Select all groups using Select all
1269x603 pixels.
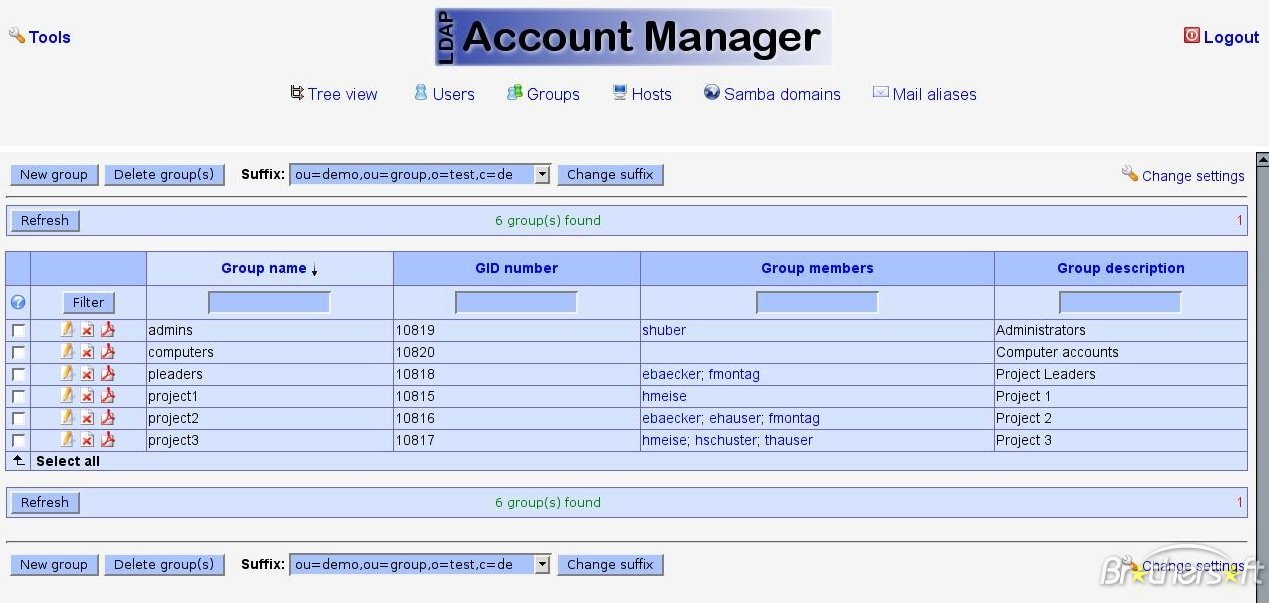click(67, 461)
